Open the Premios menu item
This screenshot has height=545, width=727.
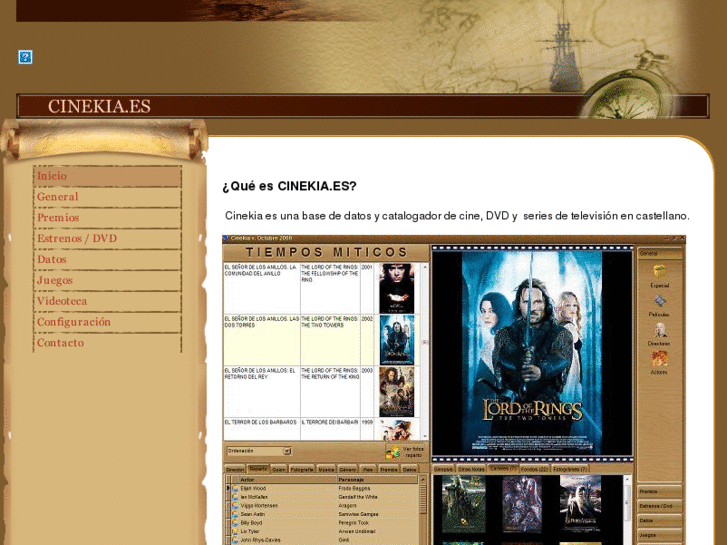coord(108,218)
